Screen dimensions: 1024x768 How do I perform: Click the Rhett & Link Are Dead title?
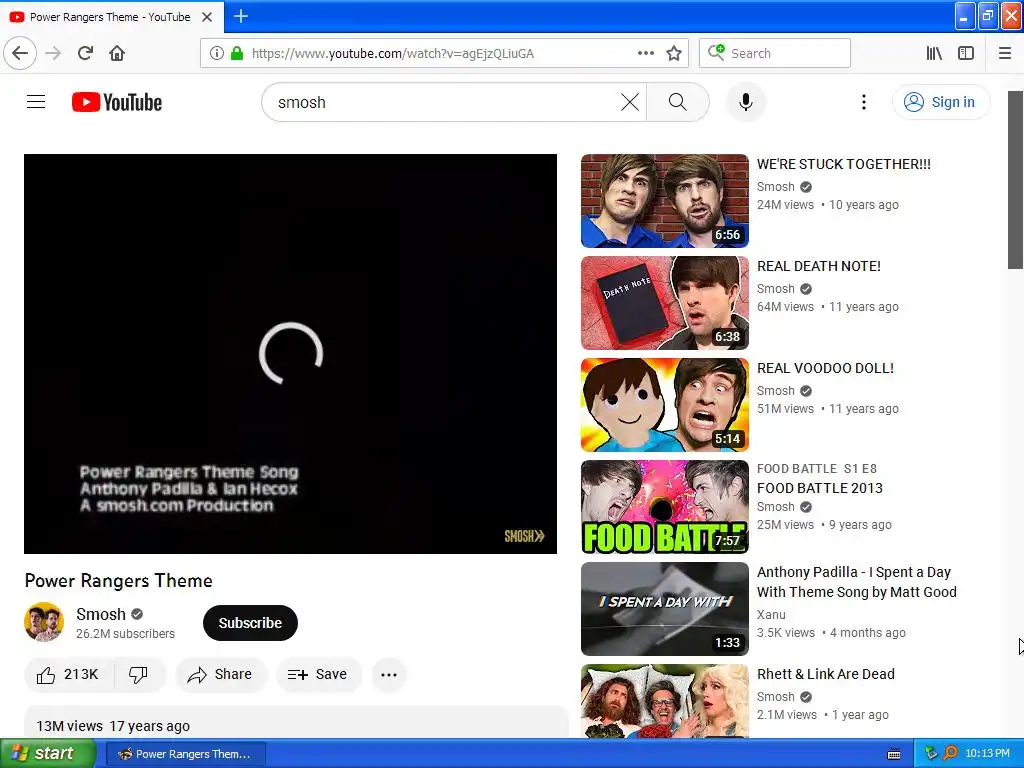click(825, 674)
